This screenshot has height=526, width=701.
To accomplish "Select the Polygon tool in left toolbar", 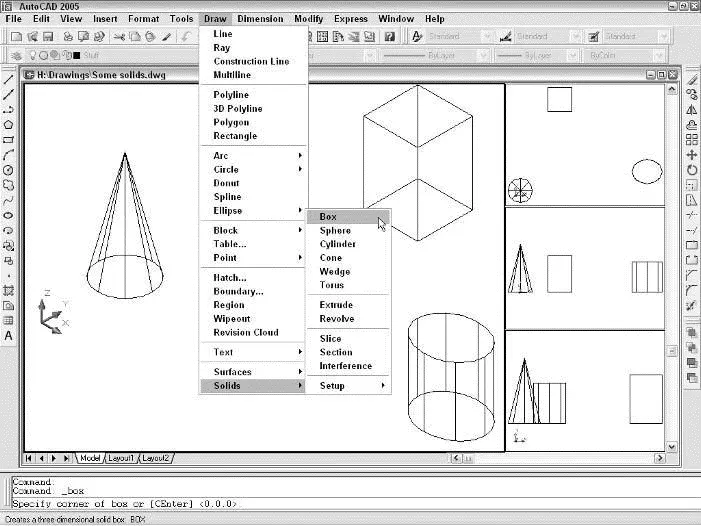I will tap(9, 125).
